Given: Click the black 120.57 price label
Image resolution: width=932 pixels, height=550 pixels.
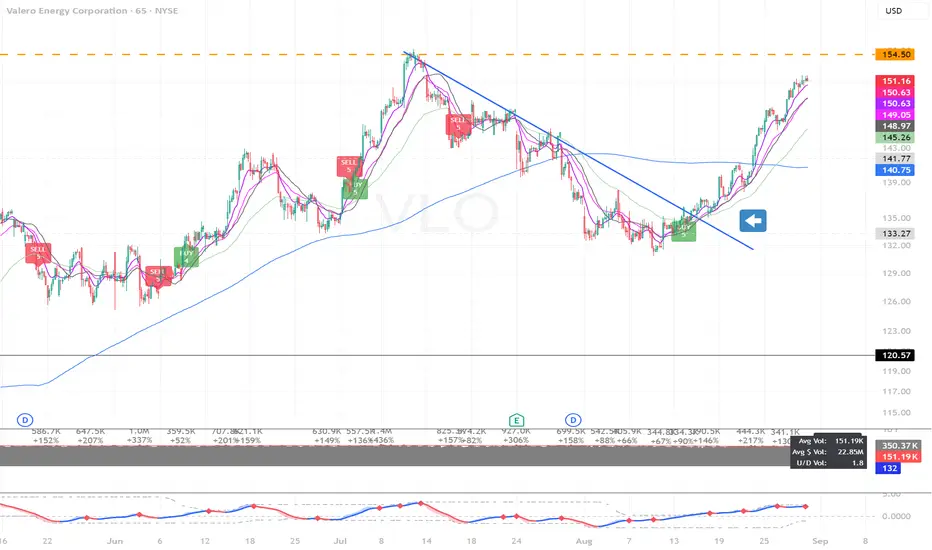Looking at the screenshot, I should [896, 356].
